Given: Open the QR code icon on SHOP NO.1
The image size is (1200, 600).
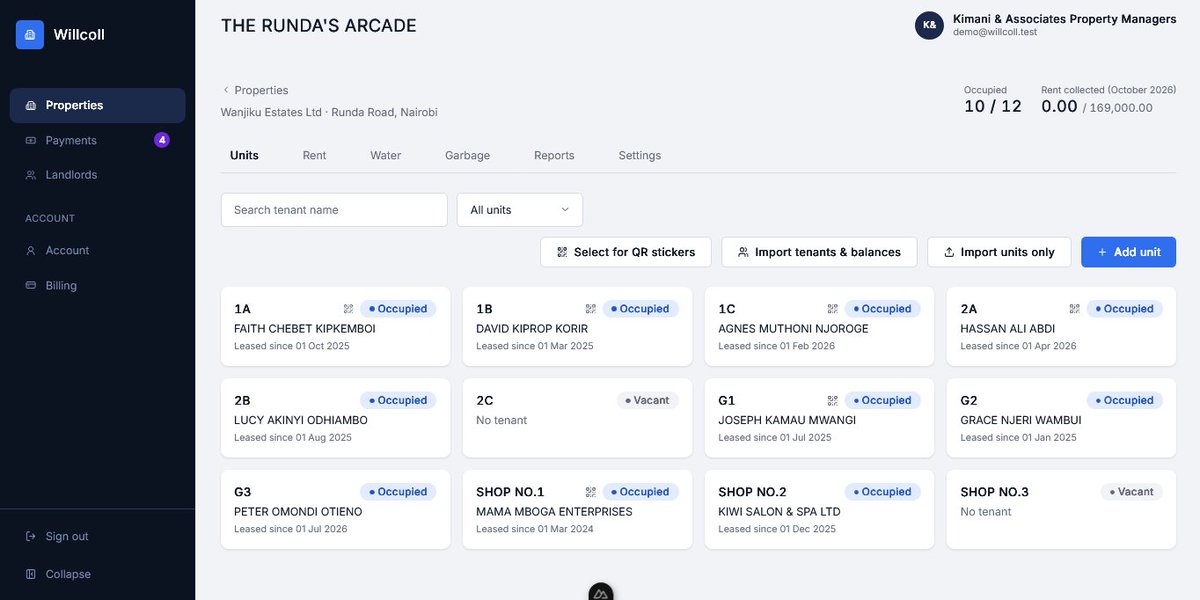Looking at the screenshot, I should point(590,492).
